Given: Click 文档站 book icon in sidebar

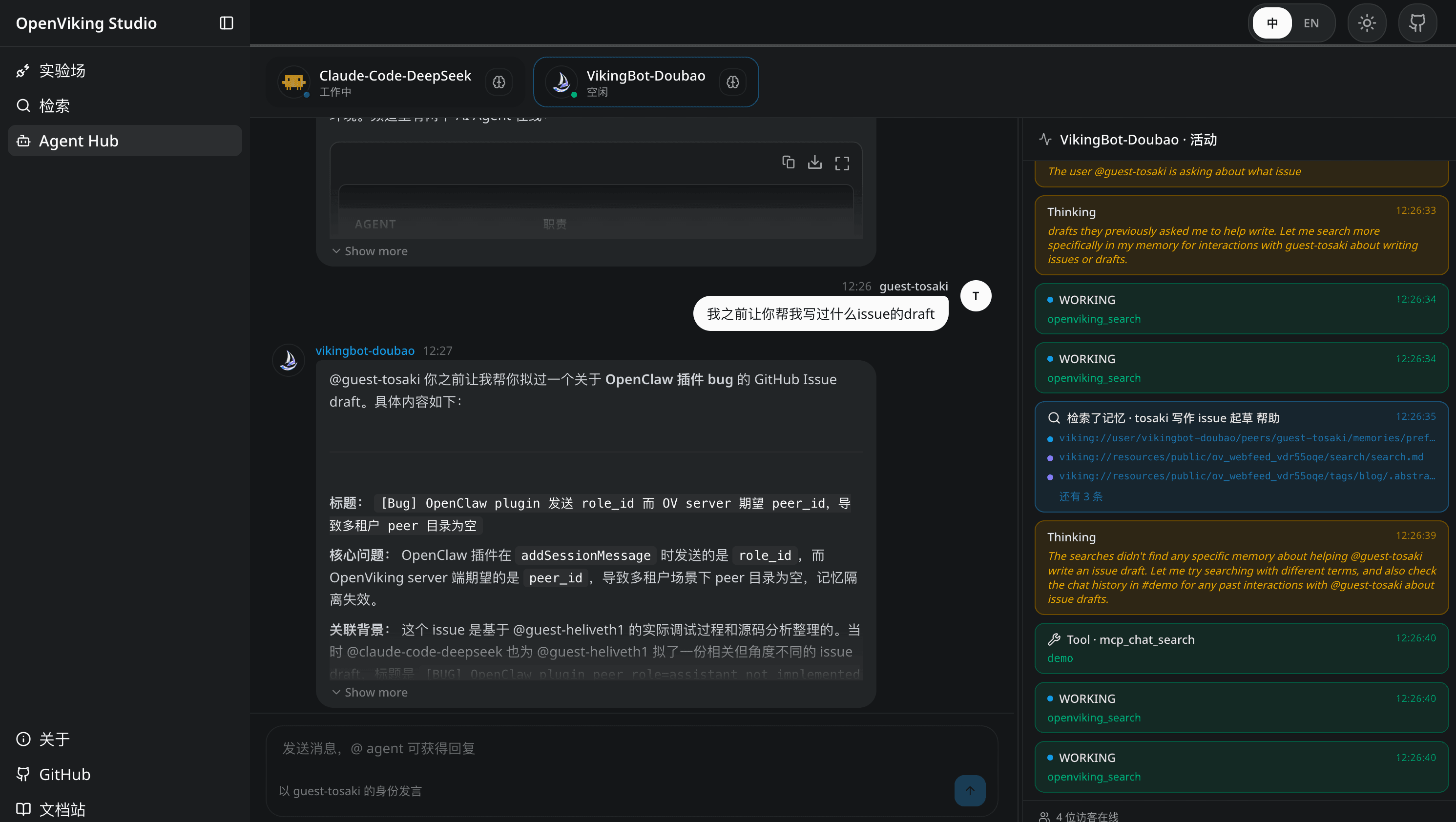Looking at the screenshot, I should [x=23, y=809].
